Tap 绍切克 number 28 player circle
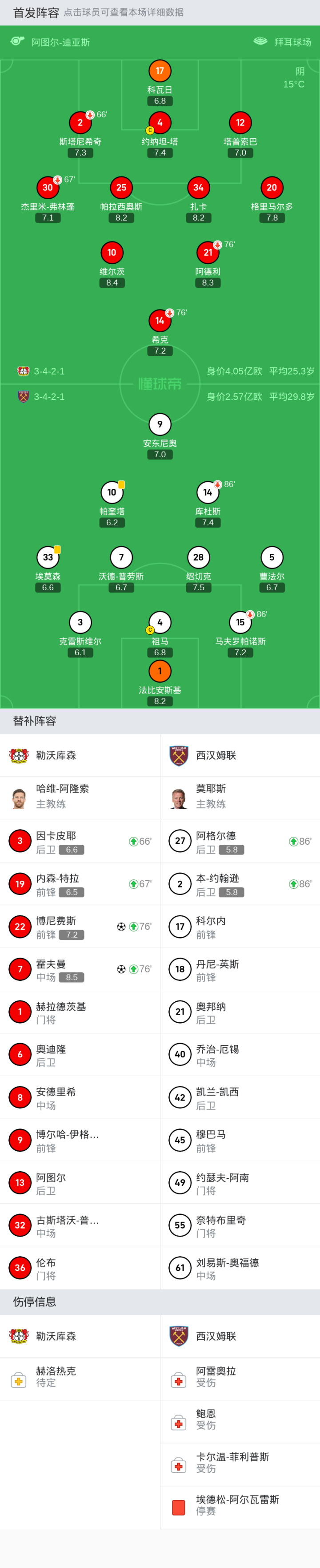Image resolution: width=320 pixels, height=1568 pixels. point(198,557)
